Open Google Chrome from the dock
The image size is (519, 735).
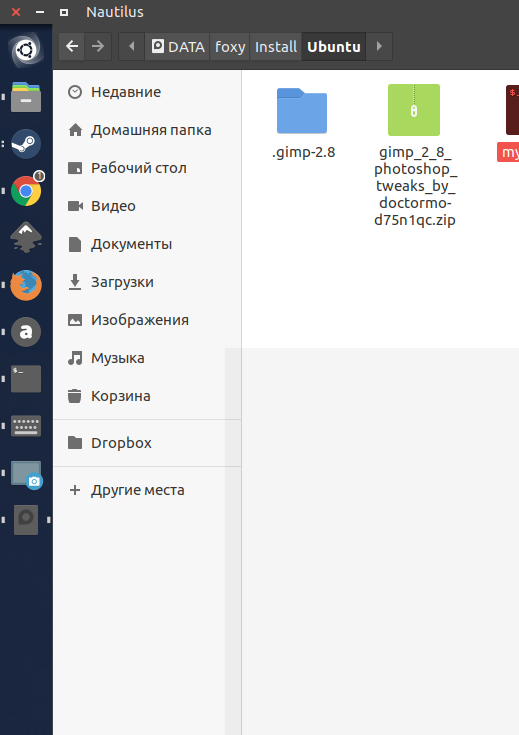point(27,190)
